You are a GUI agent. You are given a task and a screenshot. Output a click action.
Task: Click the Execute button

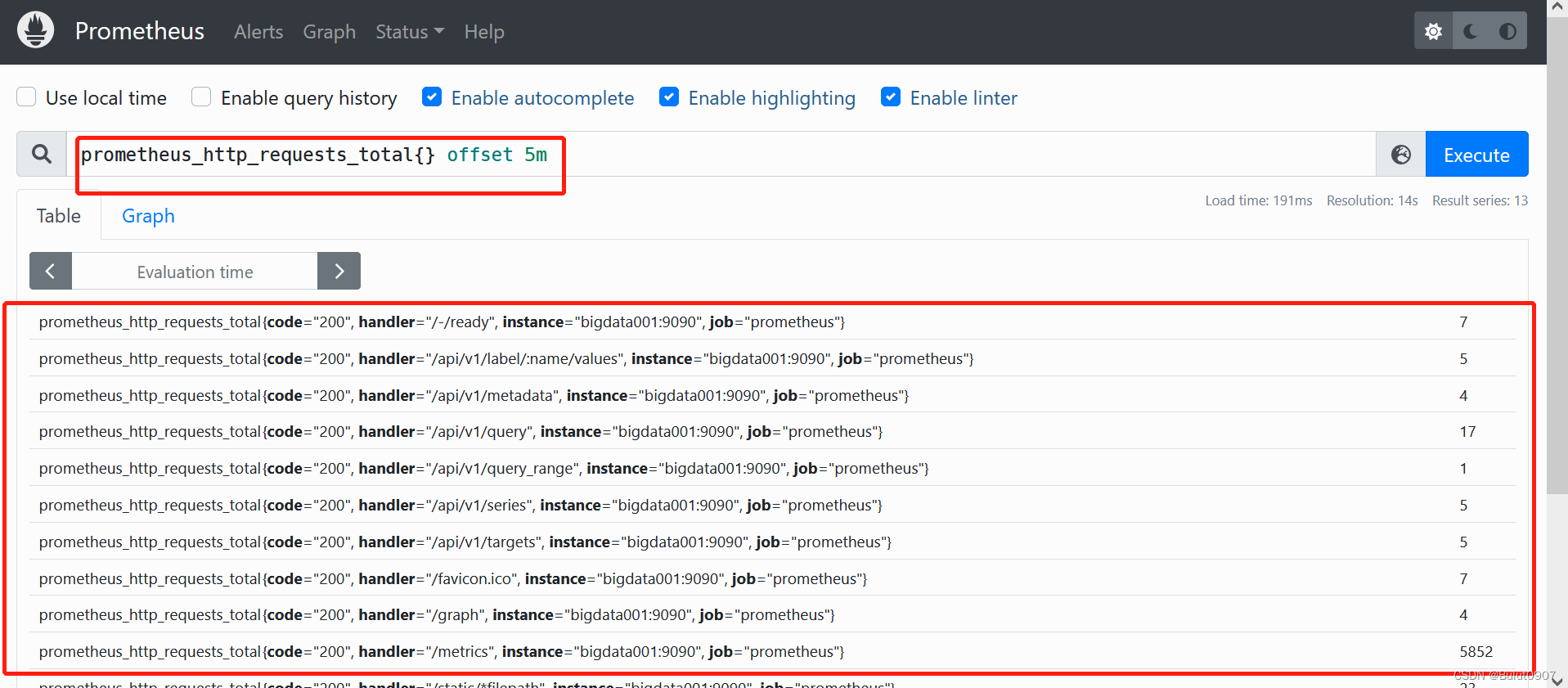click(x=1476, y=155)
